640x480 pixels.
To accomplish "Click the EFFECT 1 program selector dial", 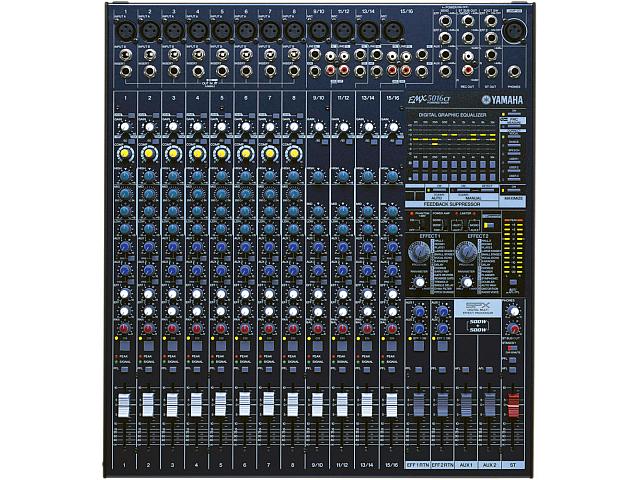I will [419, 251].
